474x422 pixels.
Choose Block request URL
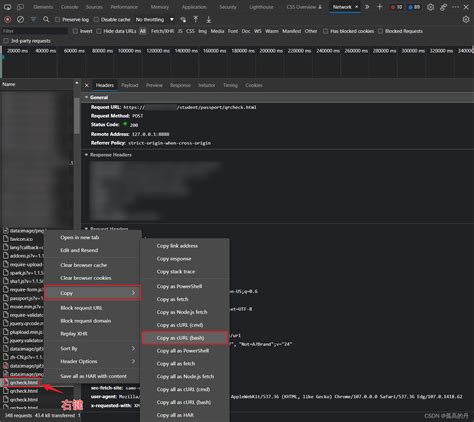point(92,308)
